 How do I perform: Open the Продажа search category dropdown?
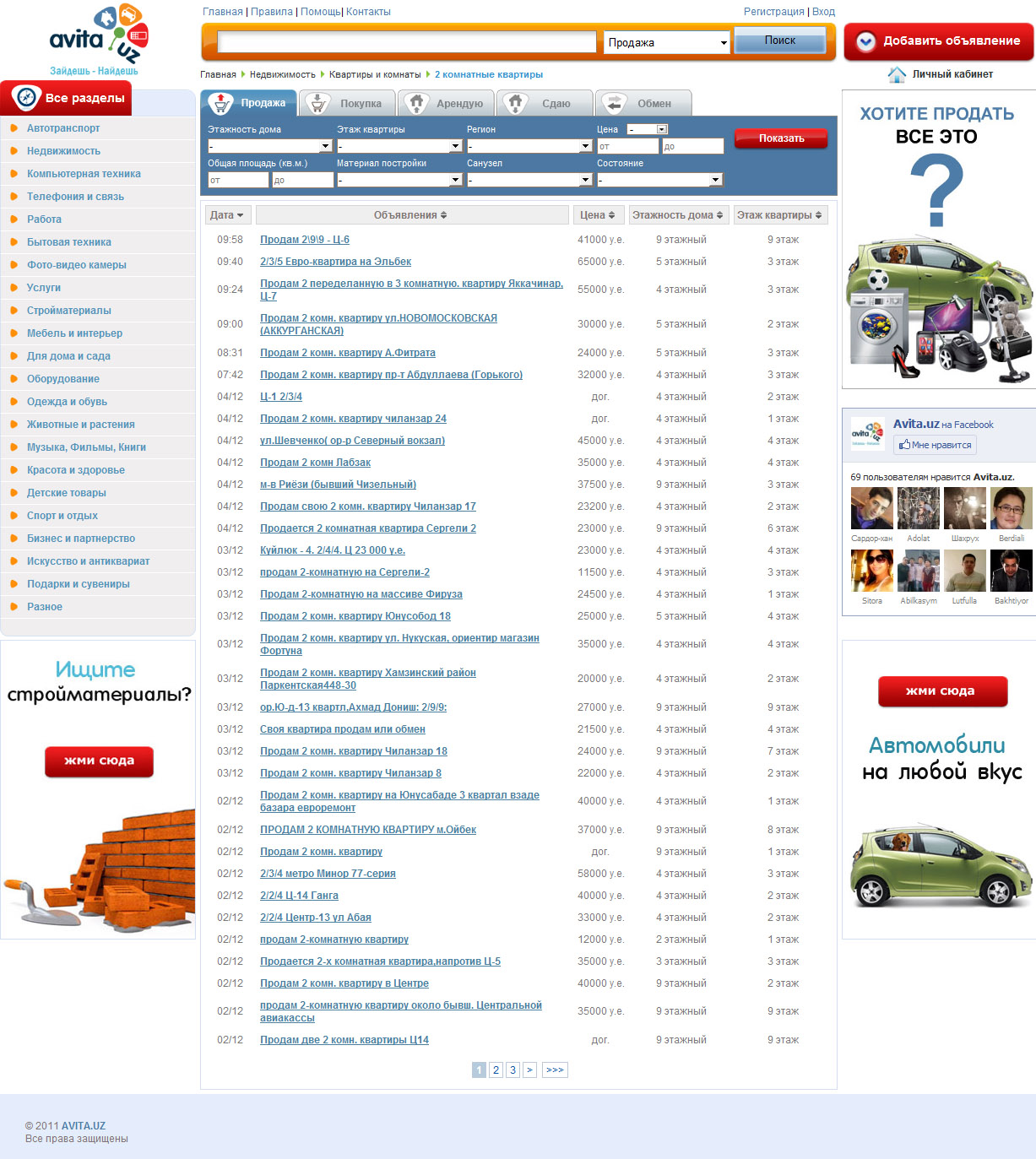click(667, 42)
